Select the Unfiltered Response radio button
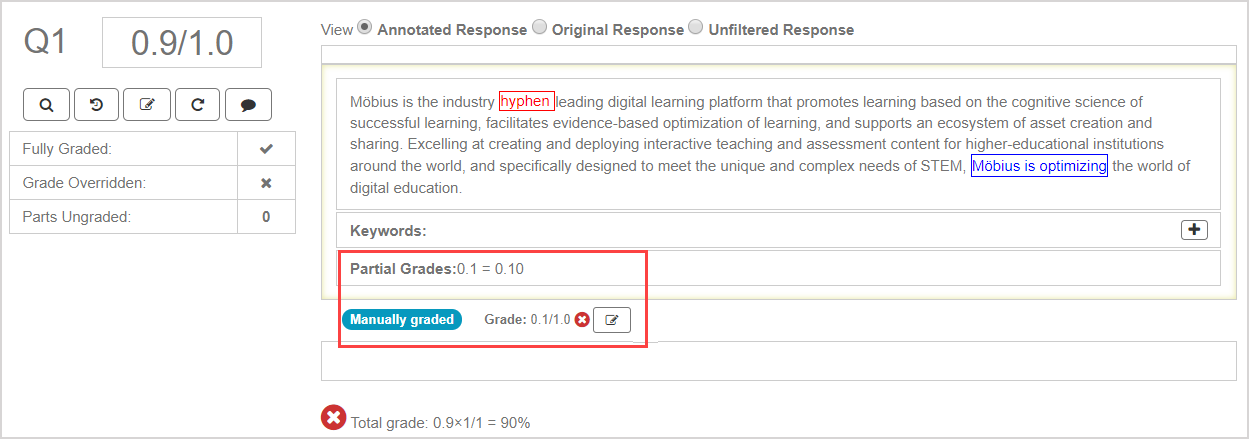The height and width of the screenshot is (439, 1249). [696, 28]
